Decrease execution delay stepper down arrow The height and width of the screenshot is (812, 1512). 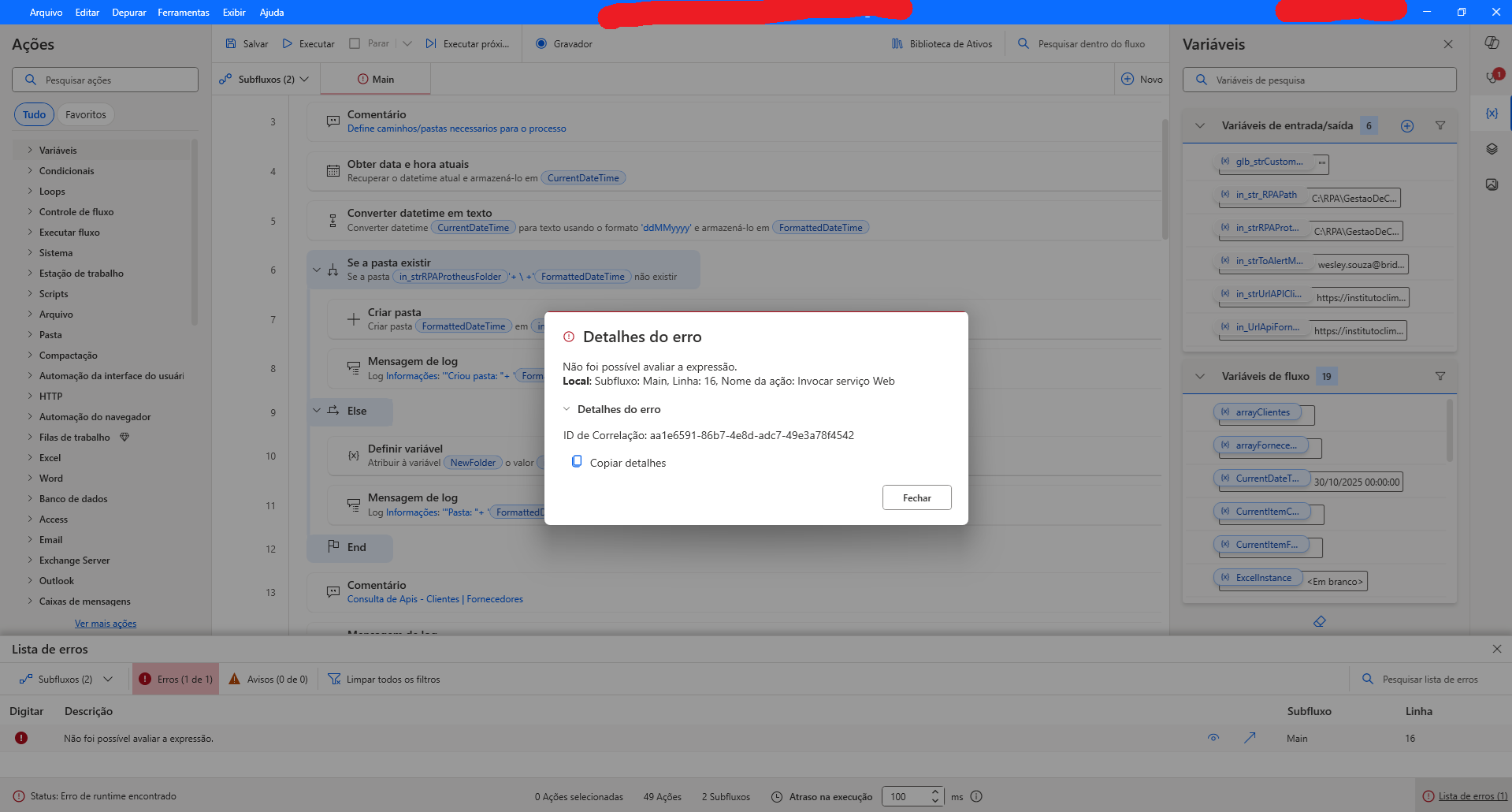(935, 801)
